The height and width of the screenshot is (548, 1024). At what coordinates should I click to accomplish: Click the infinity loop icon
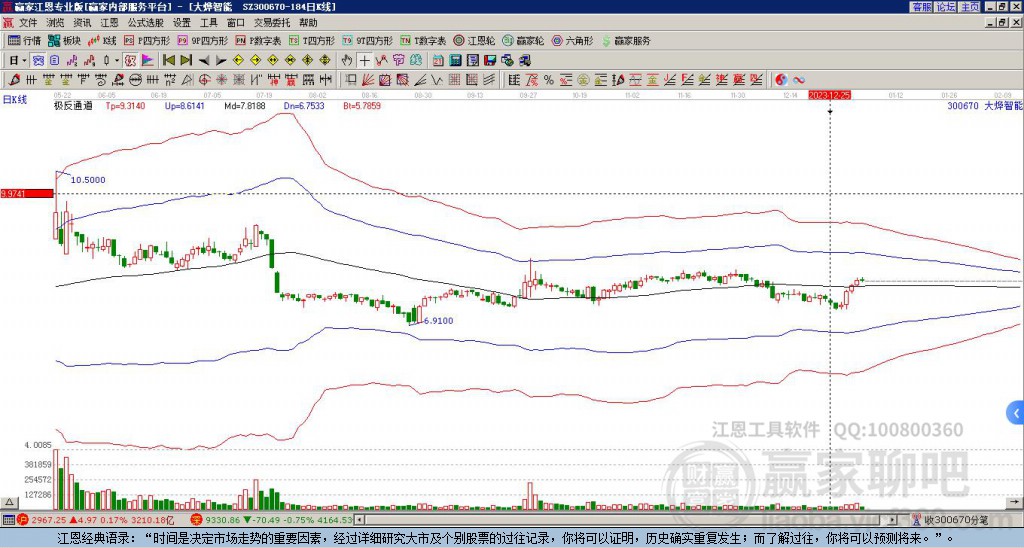799,80
